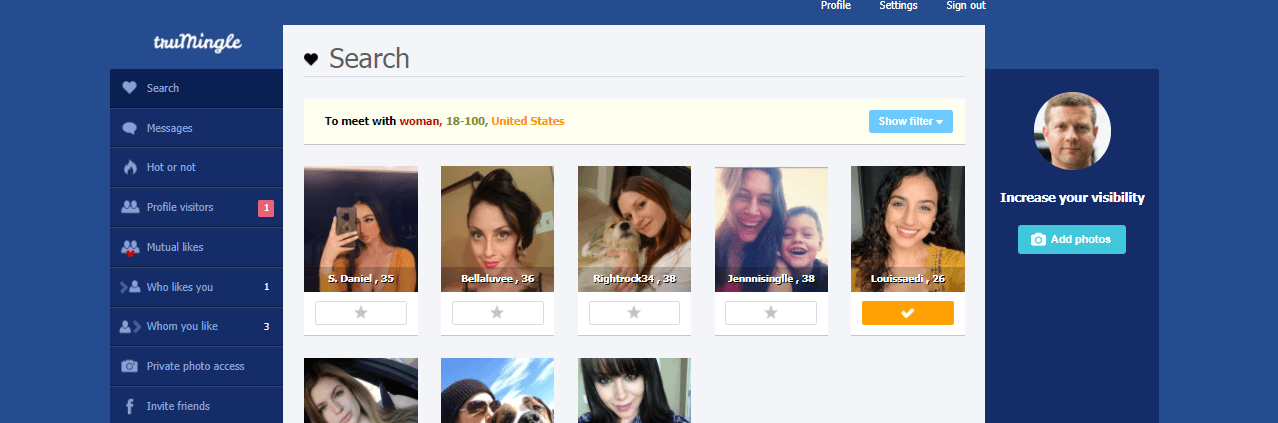1278x423 pixels.
Task: Click the flame icon for Hot or not
Action: (129, 167)
